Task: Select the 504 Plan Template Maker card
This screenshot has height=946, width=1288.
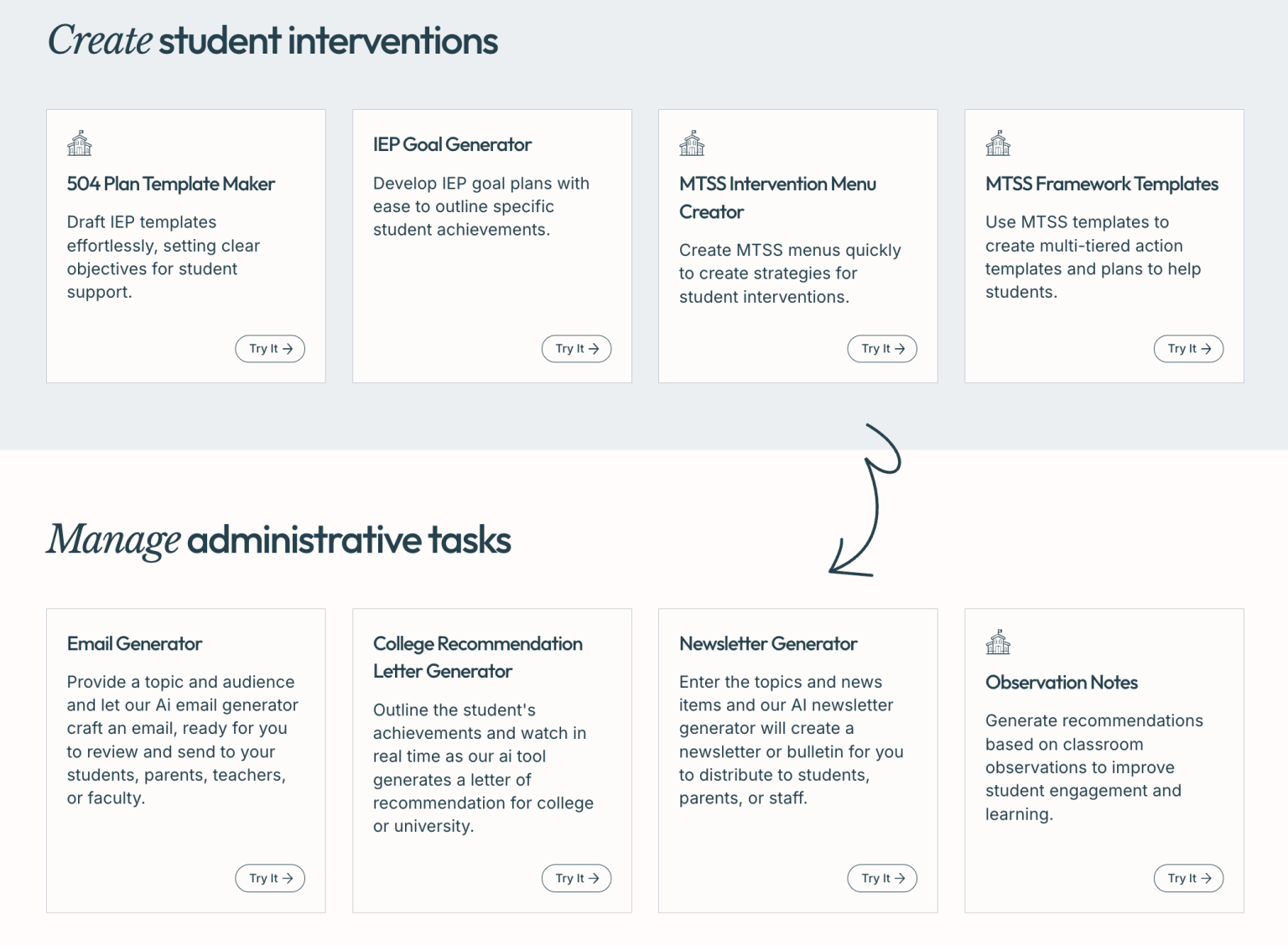Action: [186, 245]
